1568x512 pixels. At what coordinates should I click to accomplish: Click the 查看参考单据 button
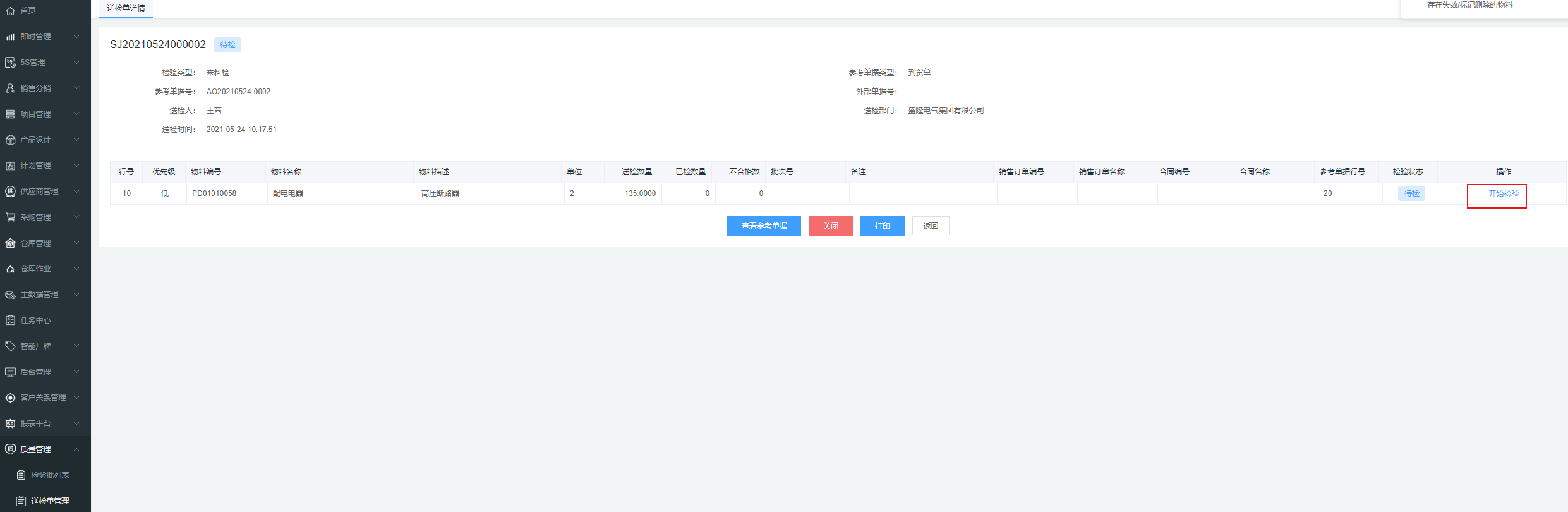coord(764,226)
